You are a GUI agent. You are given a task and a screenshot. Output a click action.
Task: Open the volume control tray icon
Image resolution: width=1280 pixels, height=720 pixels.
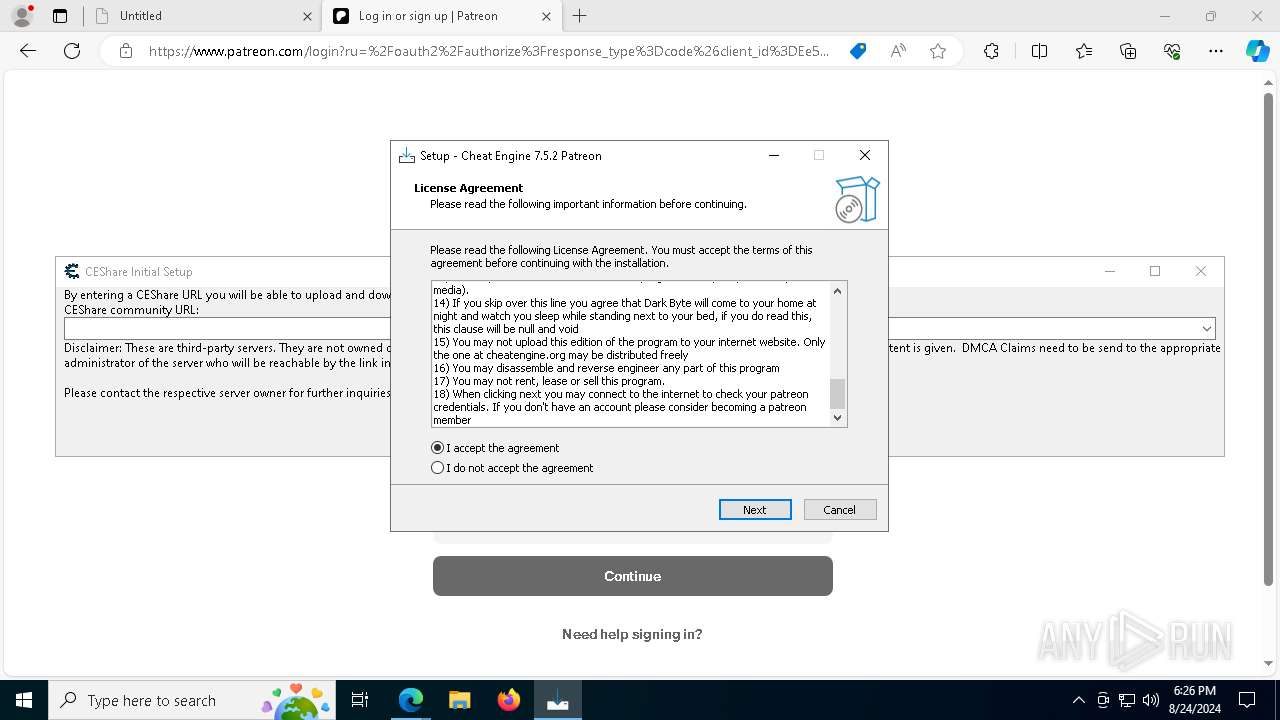coord(1150,700)
